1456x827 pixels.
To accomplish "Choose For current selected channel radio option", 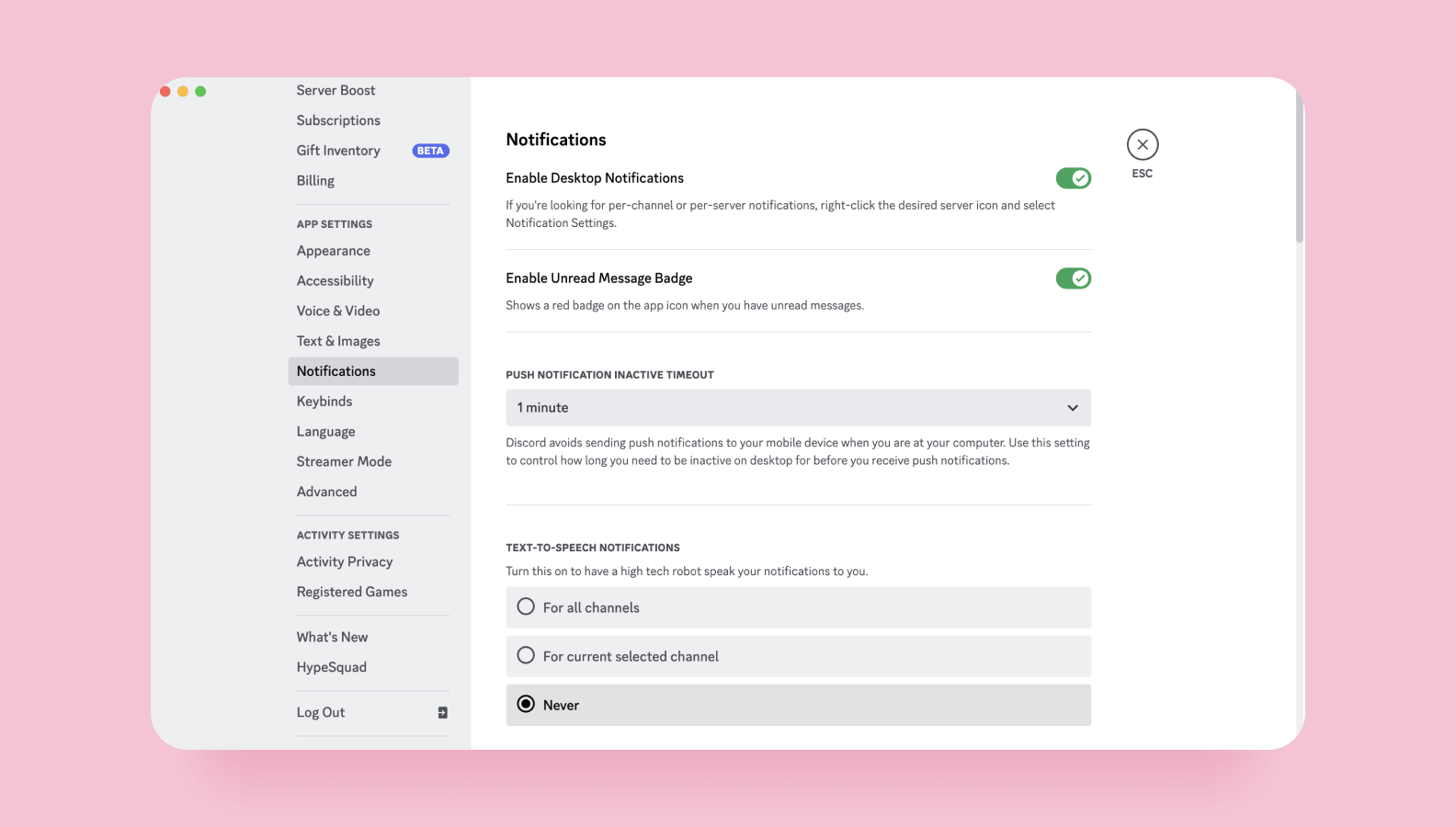I will pyautogui.click(x=798, y=656).
